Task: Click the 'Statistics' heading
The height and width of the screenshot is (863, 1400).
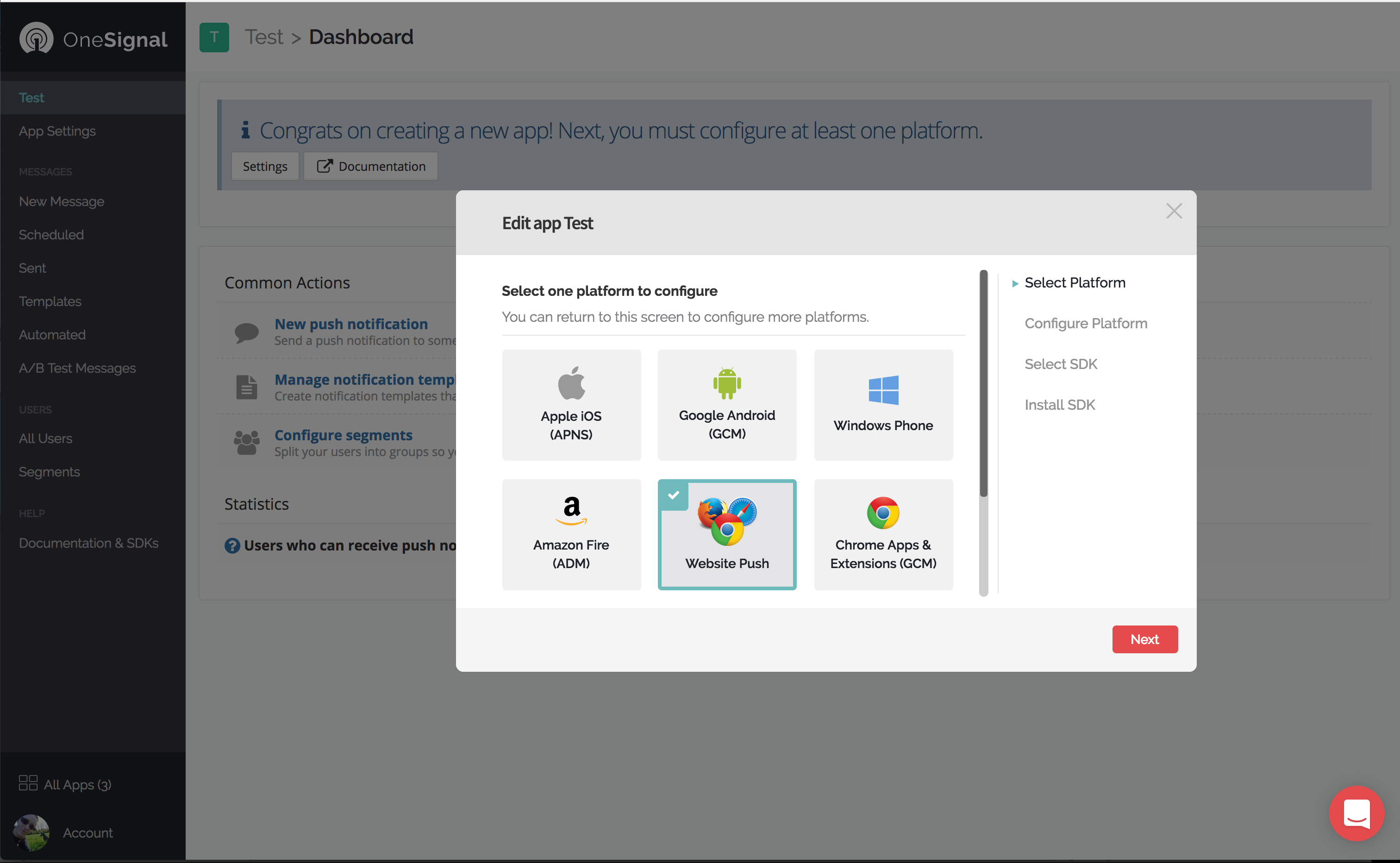Action: pos(256,504)
